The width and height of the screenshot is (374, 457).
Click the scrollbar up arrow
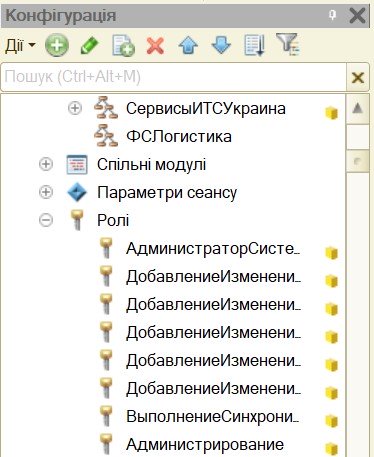click(358, 109)
